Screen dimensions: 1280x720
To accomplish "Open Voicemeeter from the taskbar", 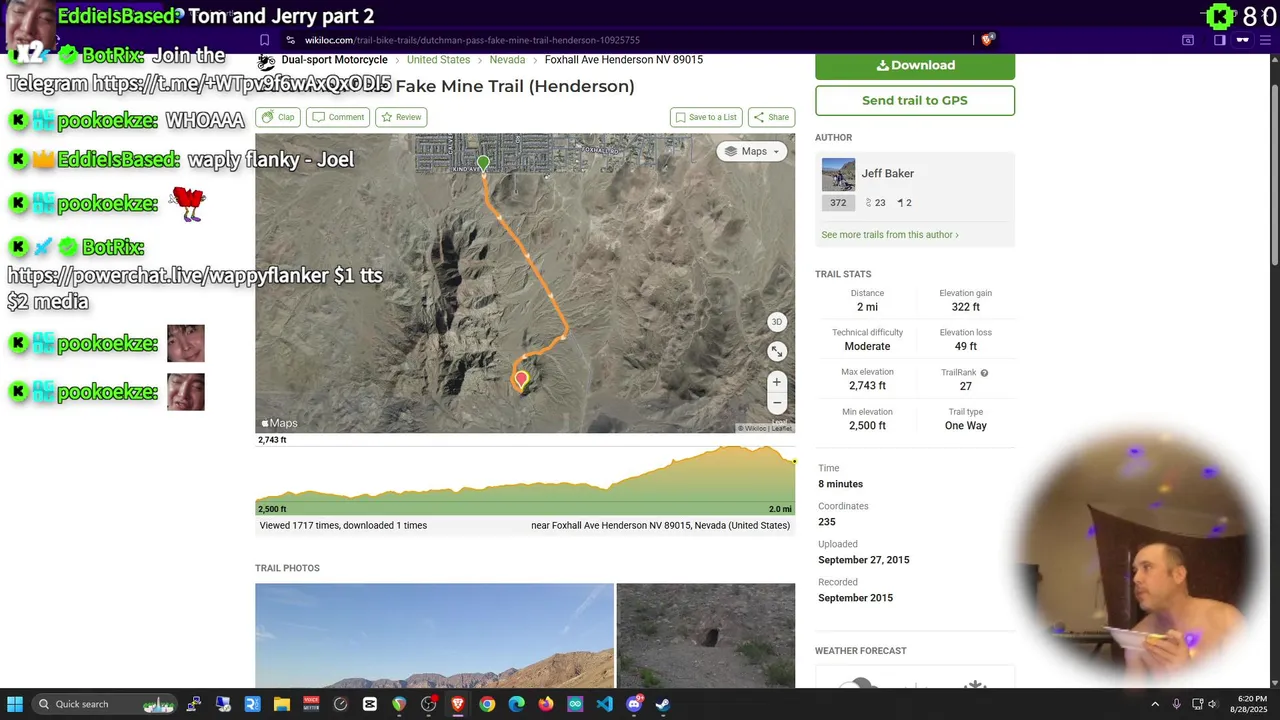I will point(311,704).
